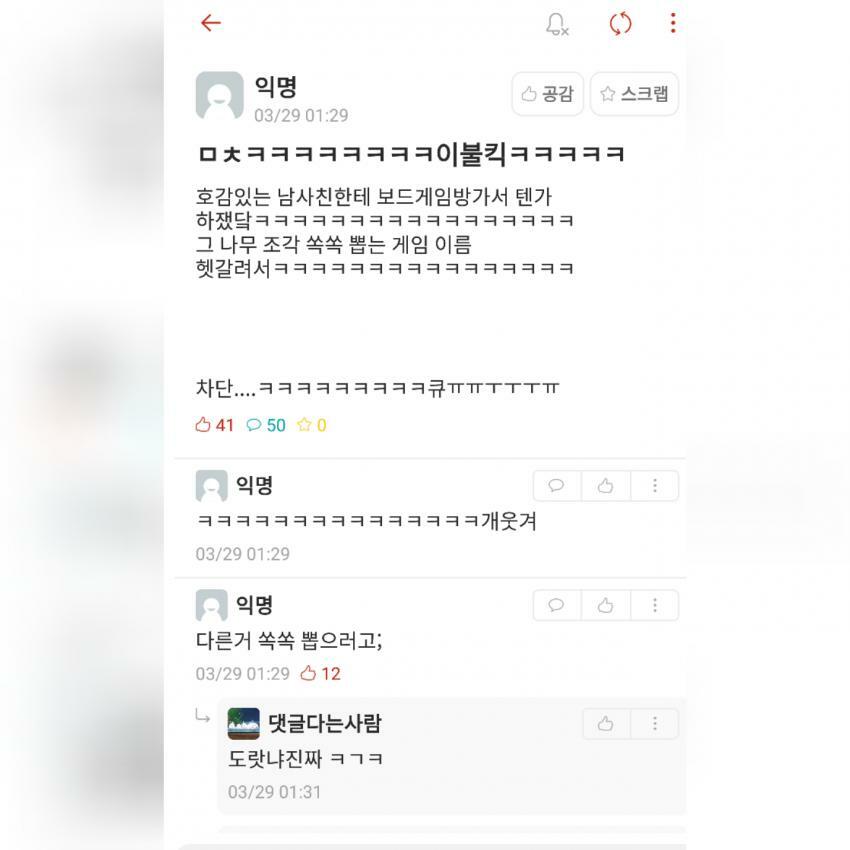Image resolution: width=850 pixels, height=850 pixels.
Task: Tap the 공감 like button
Action: (x=548, y=94)
